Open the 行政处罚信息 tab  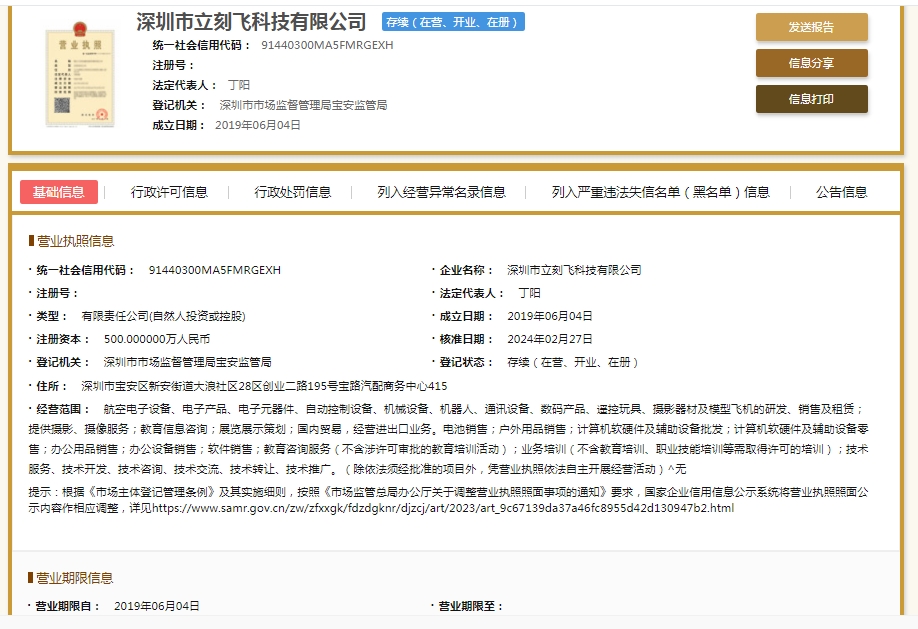[292, 192]
